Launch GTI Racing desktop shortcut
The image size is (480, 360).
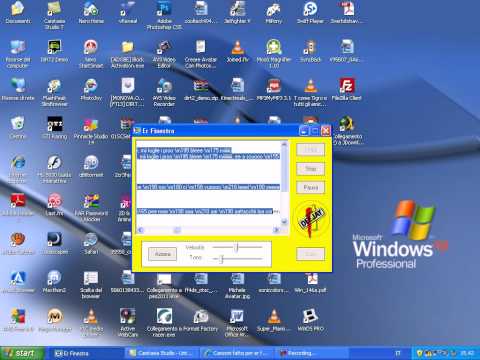54,127
